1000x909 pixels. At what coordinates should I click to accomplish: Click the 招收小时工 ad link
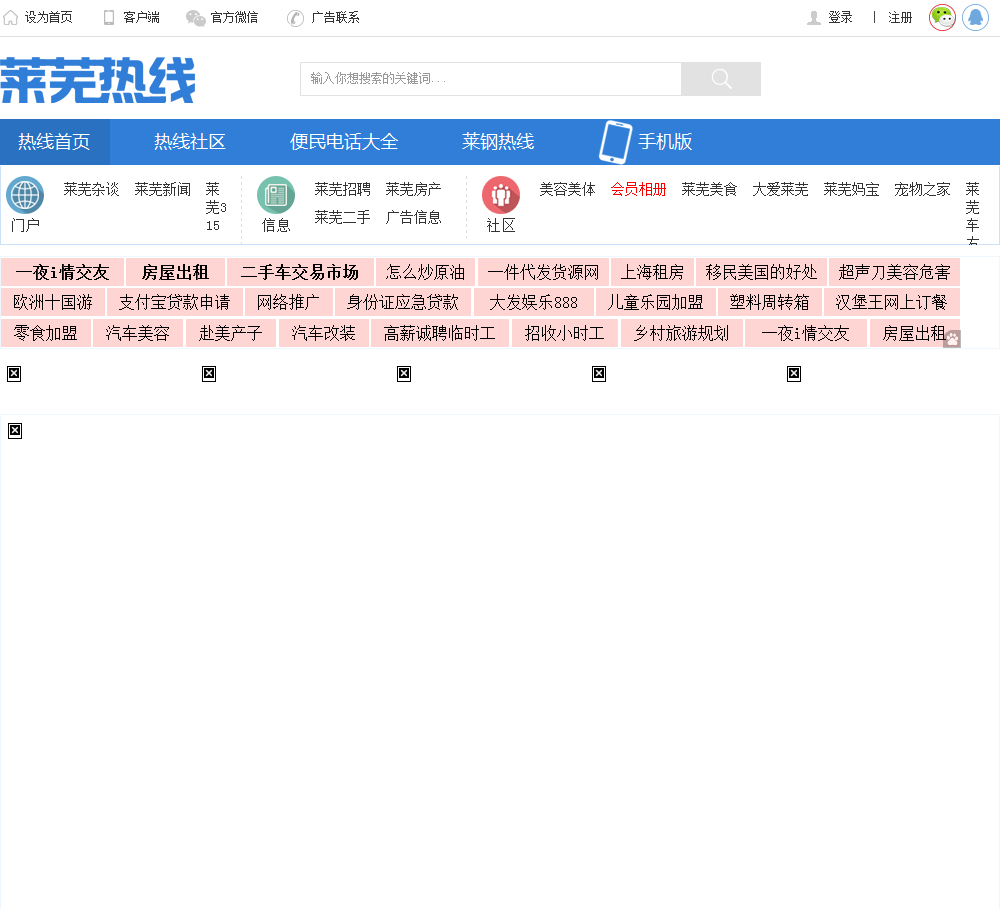coord(565,333)
